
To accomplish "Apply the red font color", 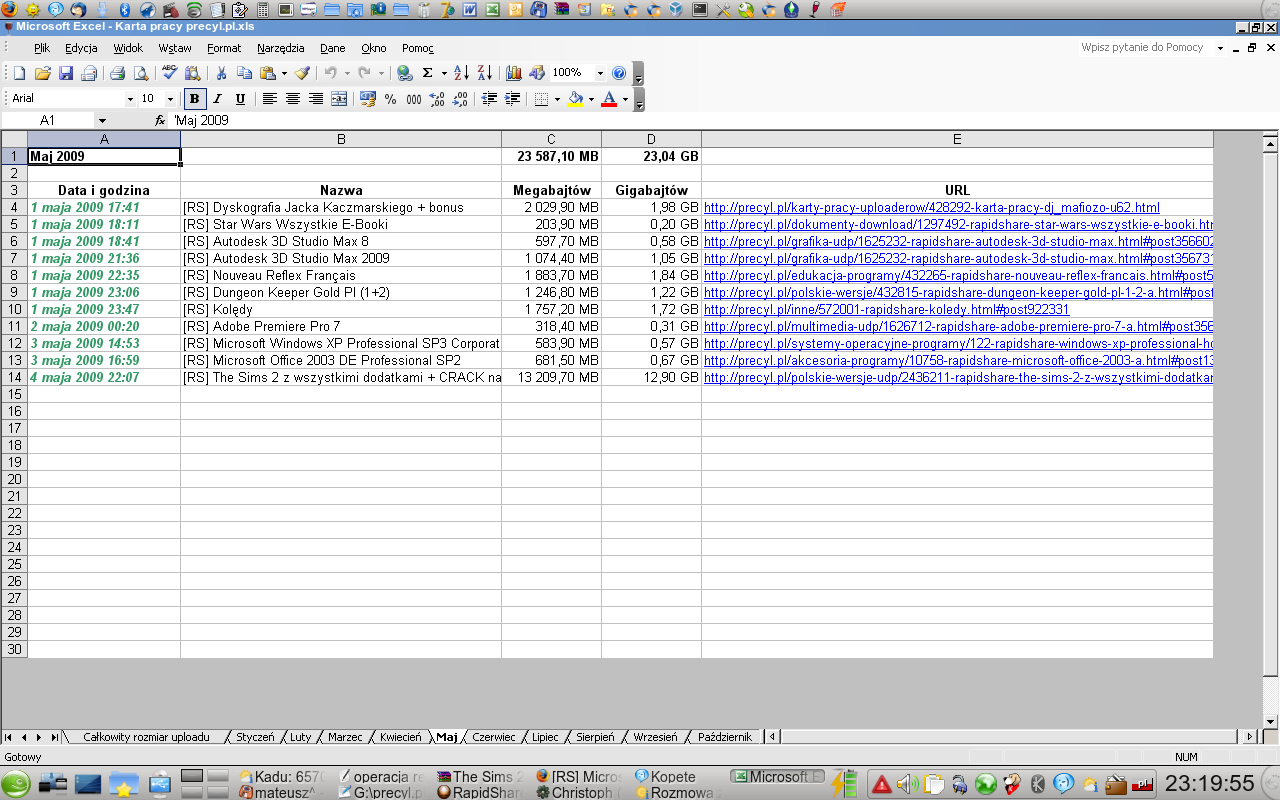I will click(609, 99).
